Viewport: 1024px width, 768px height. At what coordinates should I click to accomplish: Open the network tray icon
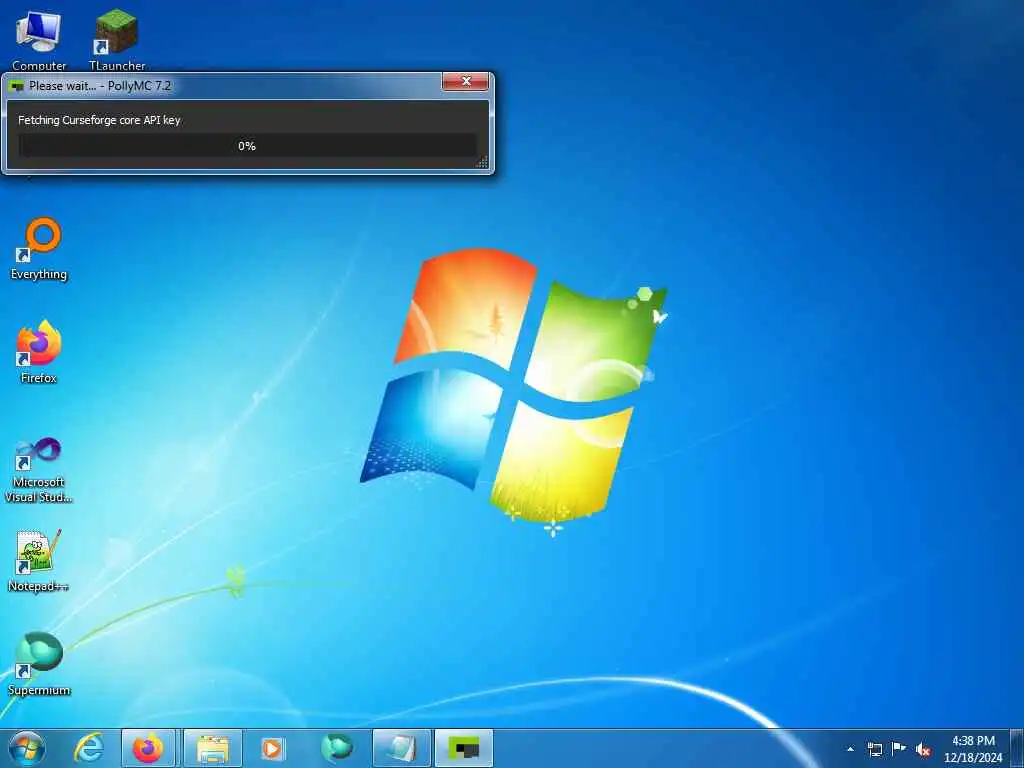[874, 749]
